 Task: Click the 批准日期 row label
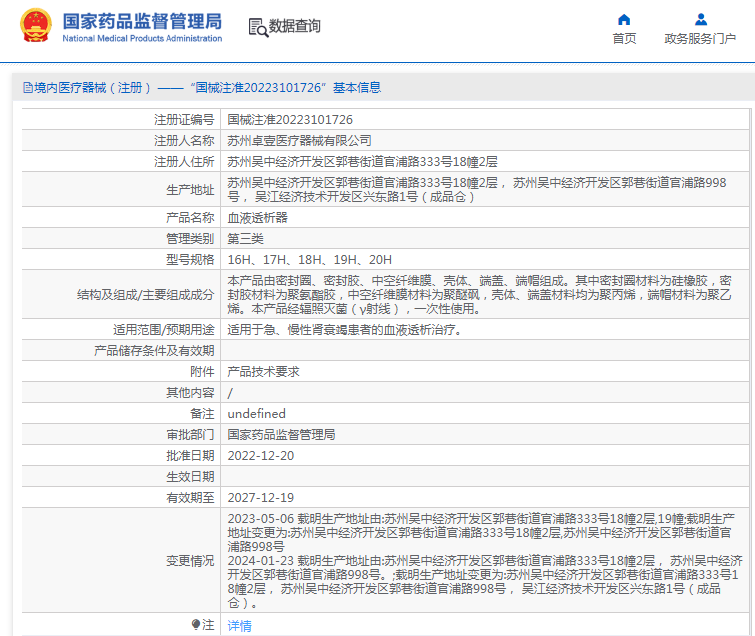click(190, 455)
